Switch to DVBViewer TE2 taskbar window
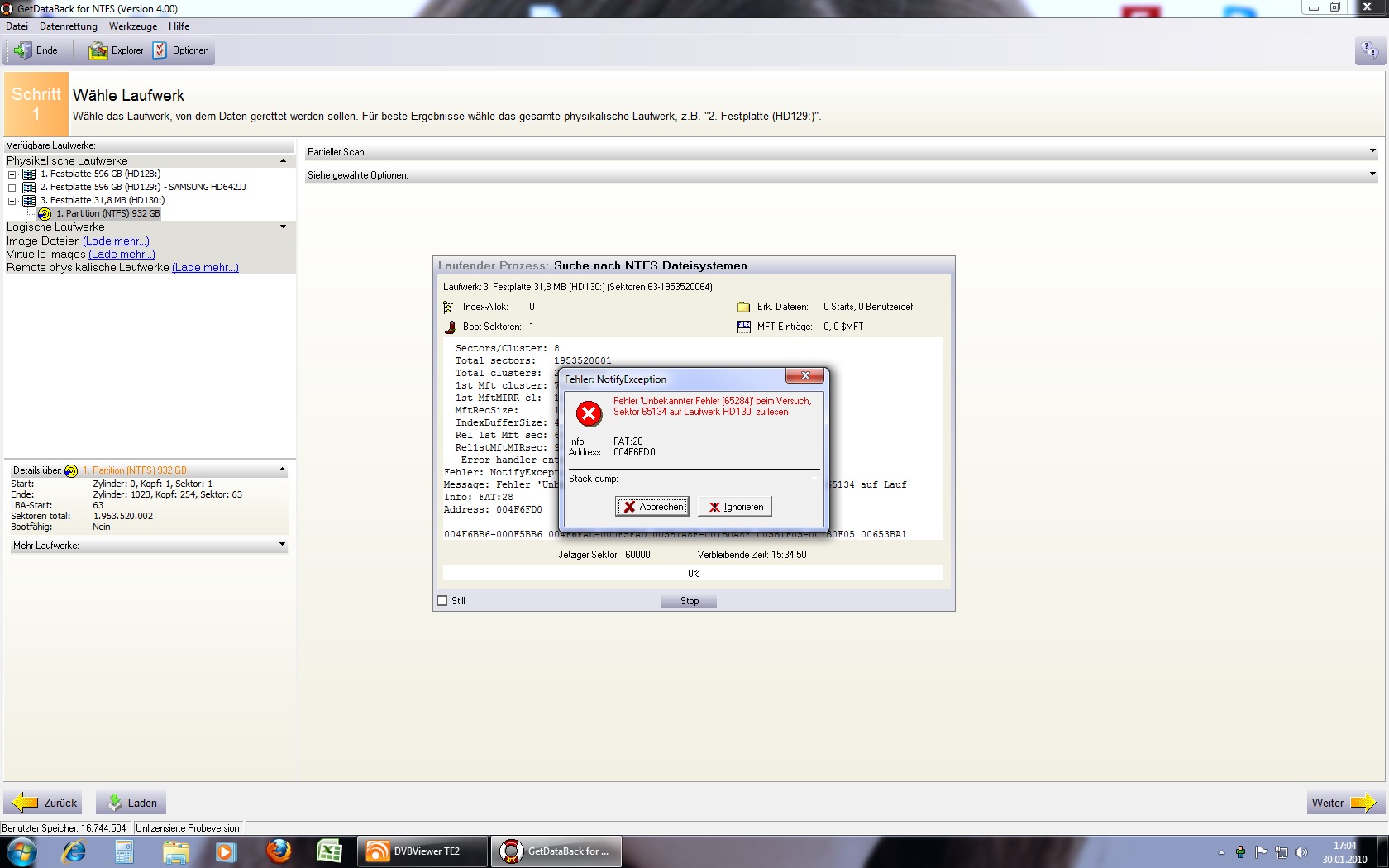Screen dimensions: 1389x868 422,851
